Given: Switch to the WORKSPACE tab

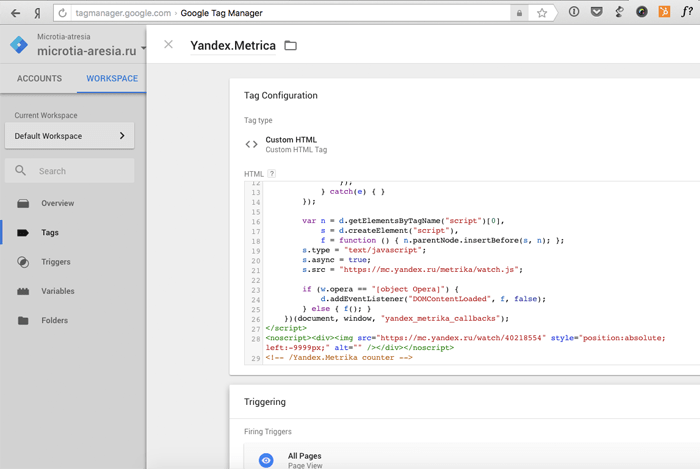Looking at the screenshot, I should (112, 79).
